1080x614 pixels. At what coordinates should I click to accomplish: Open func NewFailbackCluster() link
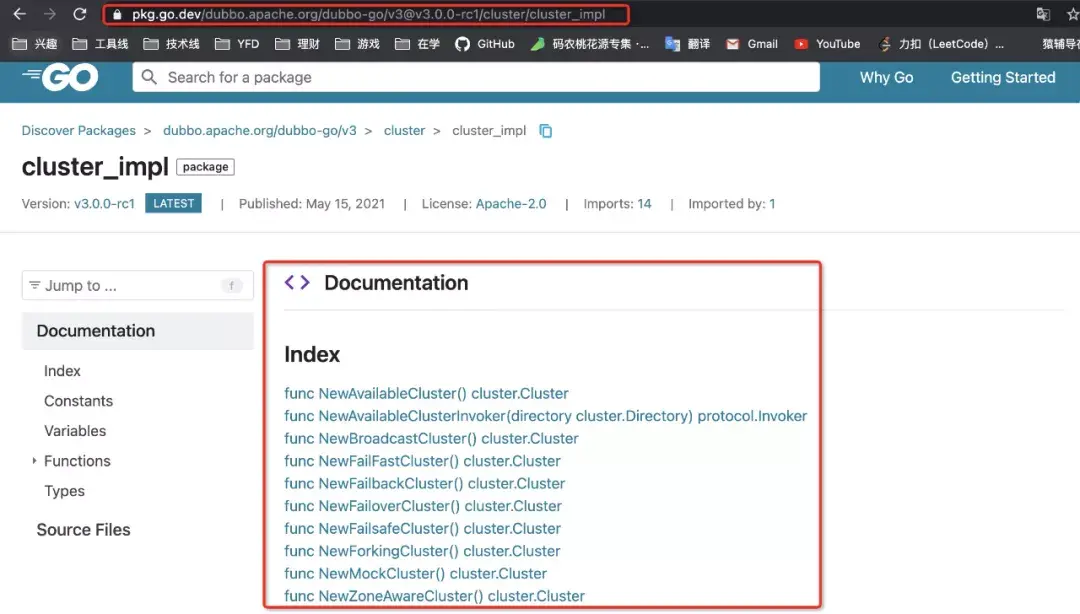click(424, 484)
